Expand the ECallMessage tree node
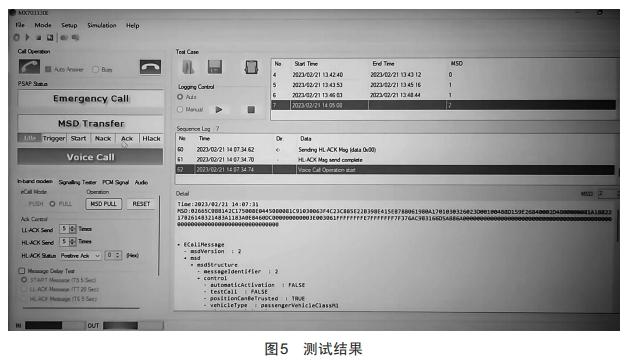The height and width of the screenshot is (362, 627). point(179,244)
